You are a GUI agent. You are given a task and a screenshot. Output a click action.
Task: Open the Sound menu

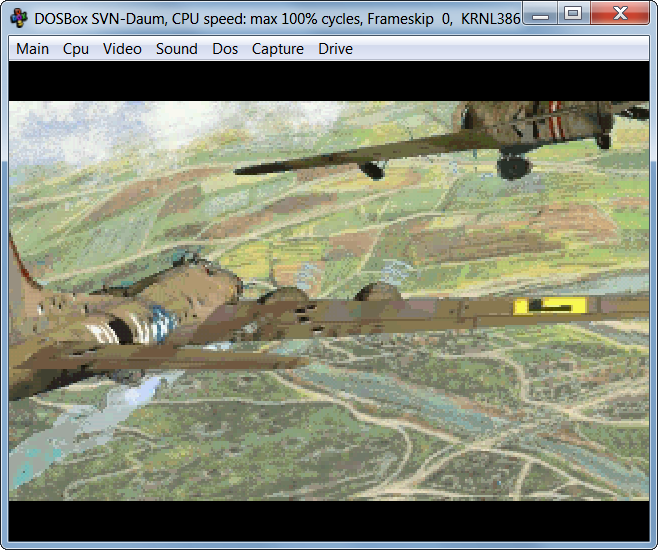click(x=176, y=48)
